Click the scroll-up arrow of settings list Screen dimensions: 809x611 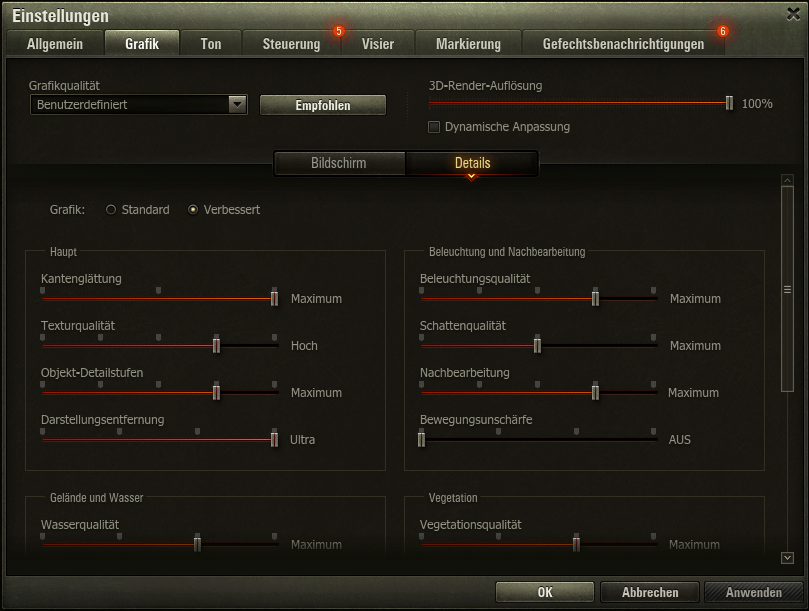pos(787,180)
